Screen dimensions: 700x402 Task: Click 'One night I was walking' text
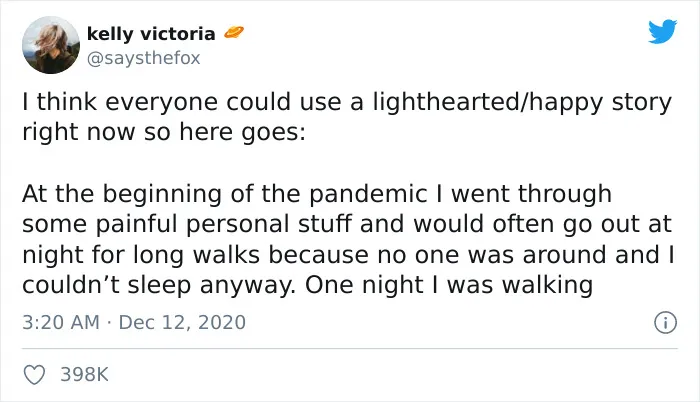[x=449, y=286]
